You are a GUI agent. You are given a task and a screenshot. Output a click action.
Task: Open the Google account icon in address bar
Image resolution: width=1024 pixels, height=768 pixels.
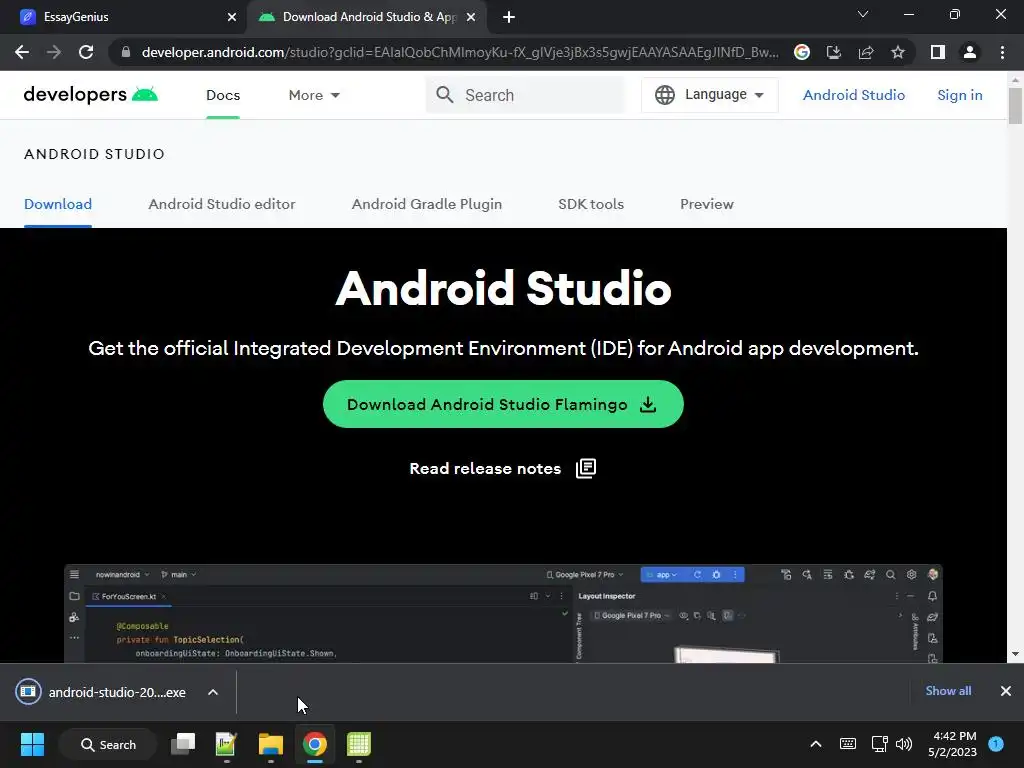801,52
